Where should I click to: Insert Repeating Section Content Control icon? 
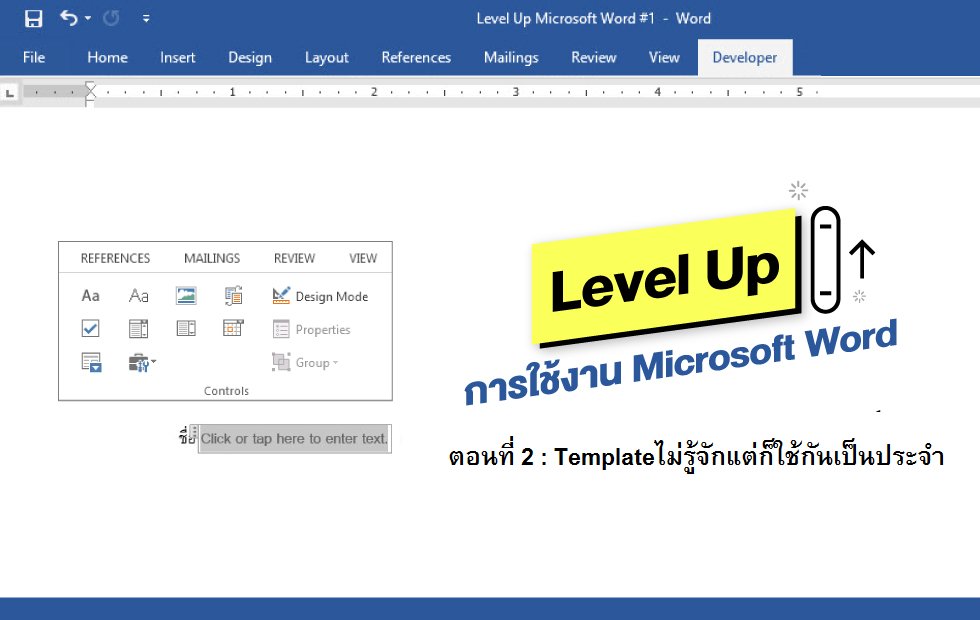91,362
